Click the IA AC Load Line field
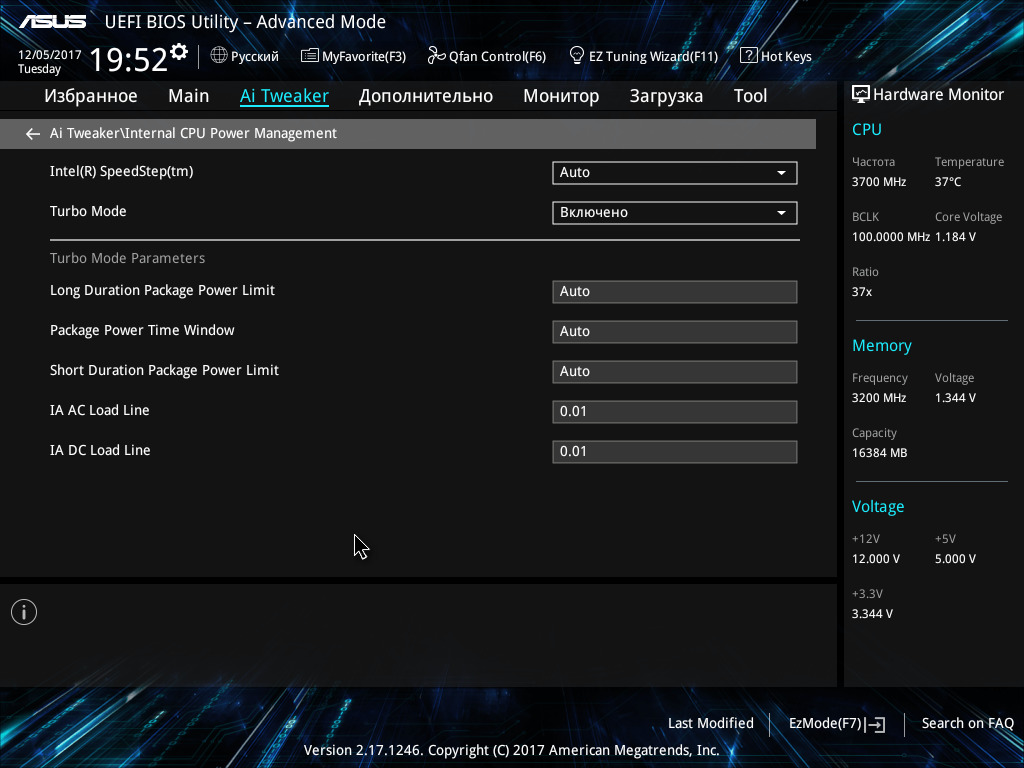Viewport: 1024px width, 768px height. pos(675,412)
